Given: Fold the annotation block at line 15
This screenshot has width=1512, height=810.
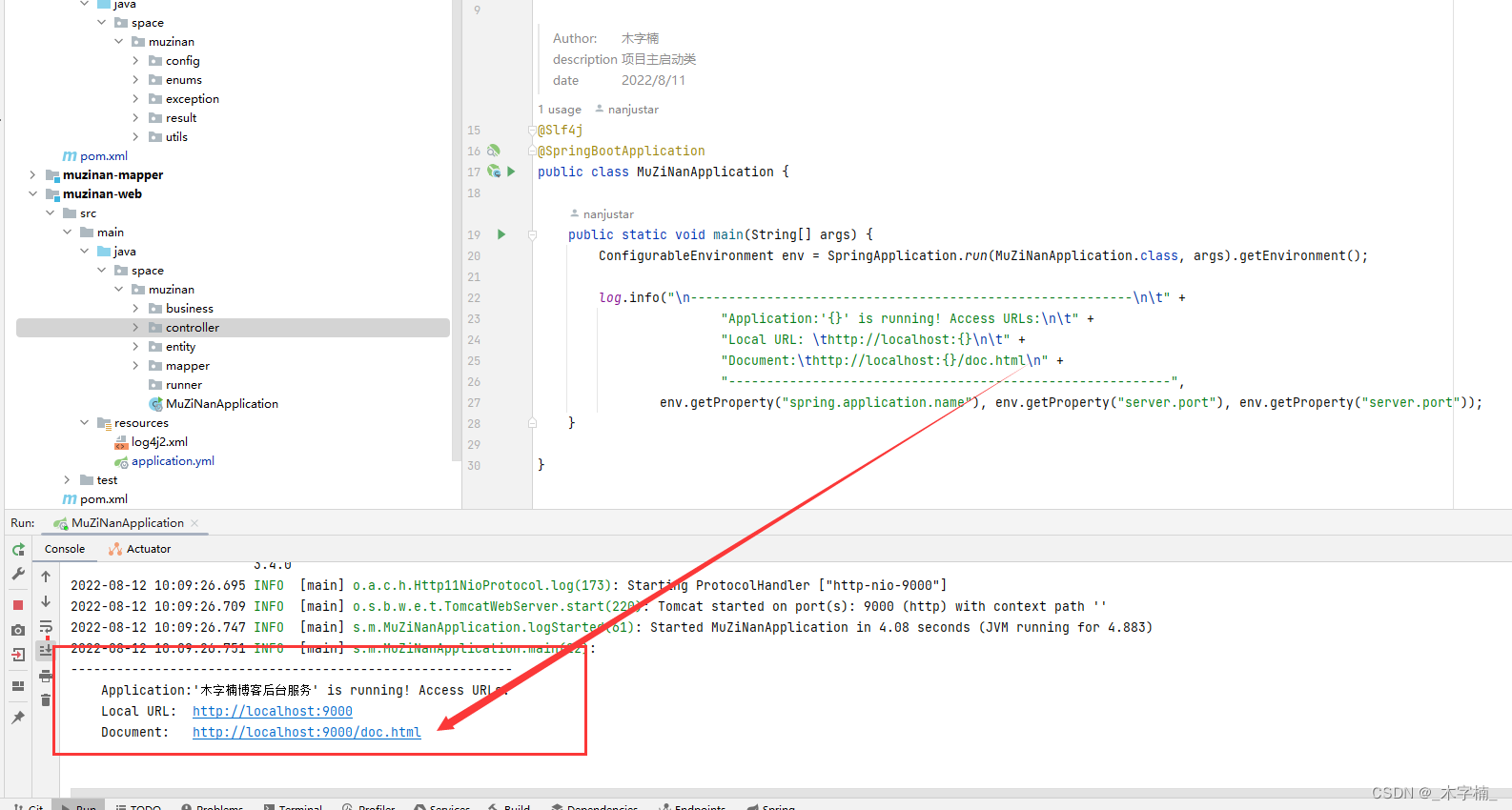Looking at the screenshot, I should pos(533,130).
